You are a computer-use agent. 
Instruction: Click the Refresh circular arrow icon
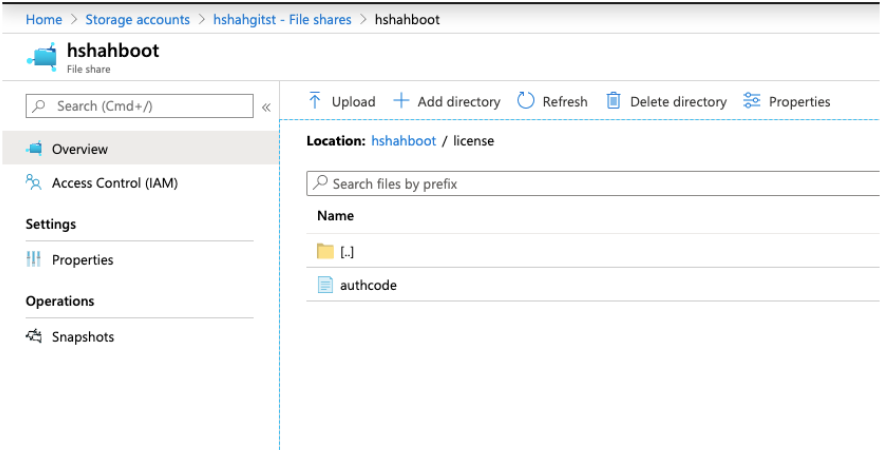click(526, 101)
